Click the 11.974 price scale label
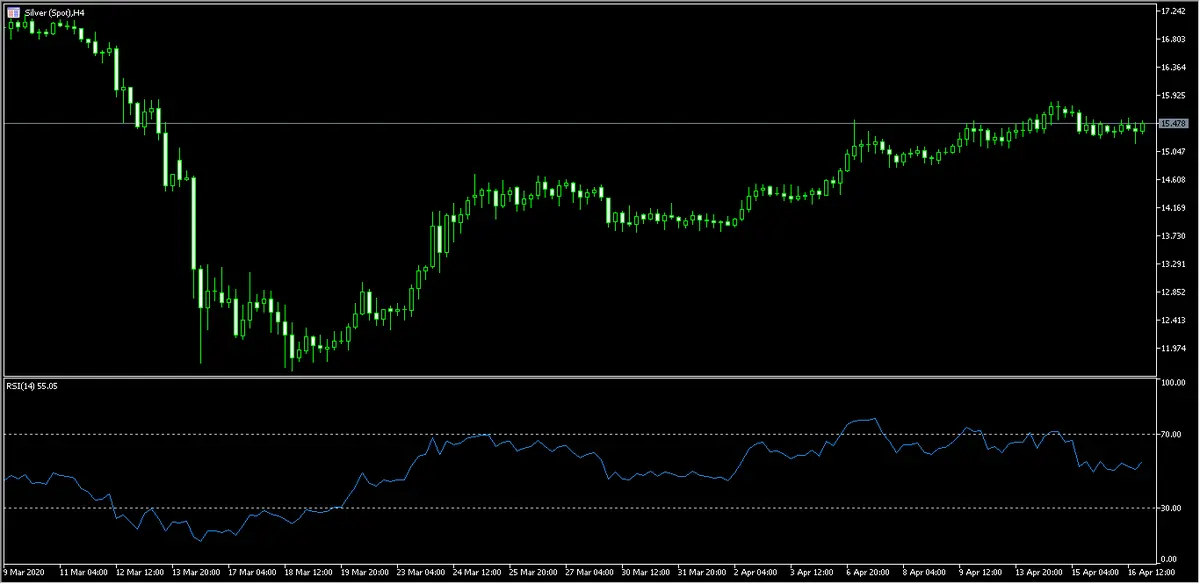 tap(1172, 348)
